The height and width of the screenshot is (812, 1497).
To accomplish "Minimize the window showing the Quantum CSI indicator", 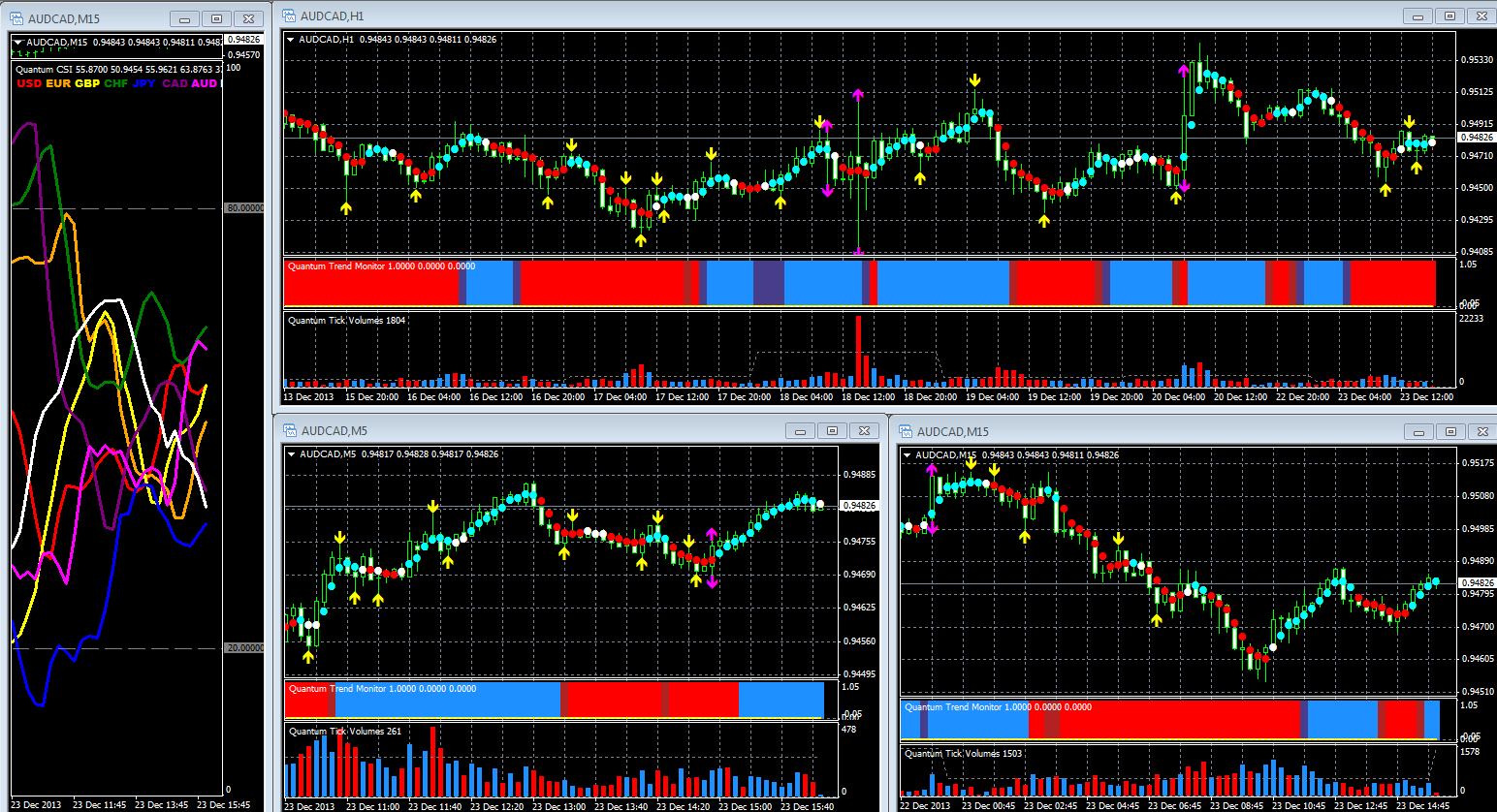I will 184,18.
